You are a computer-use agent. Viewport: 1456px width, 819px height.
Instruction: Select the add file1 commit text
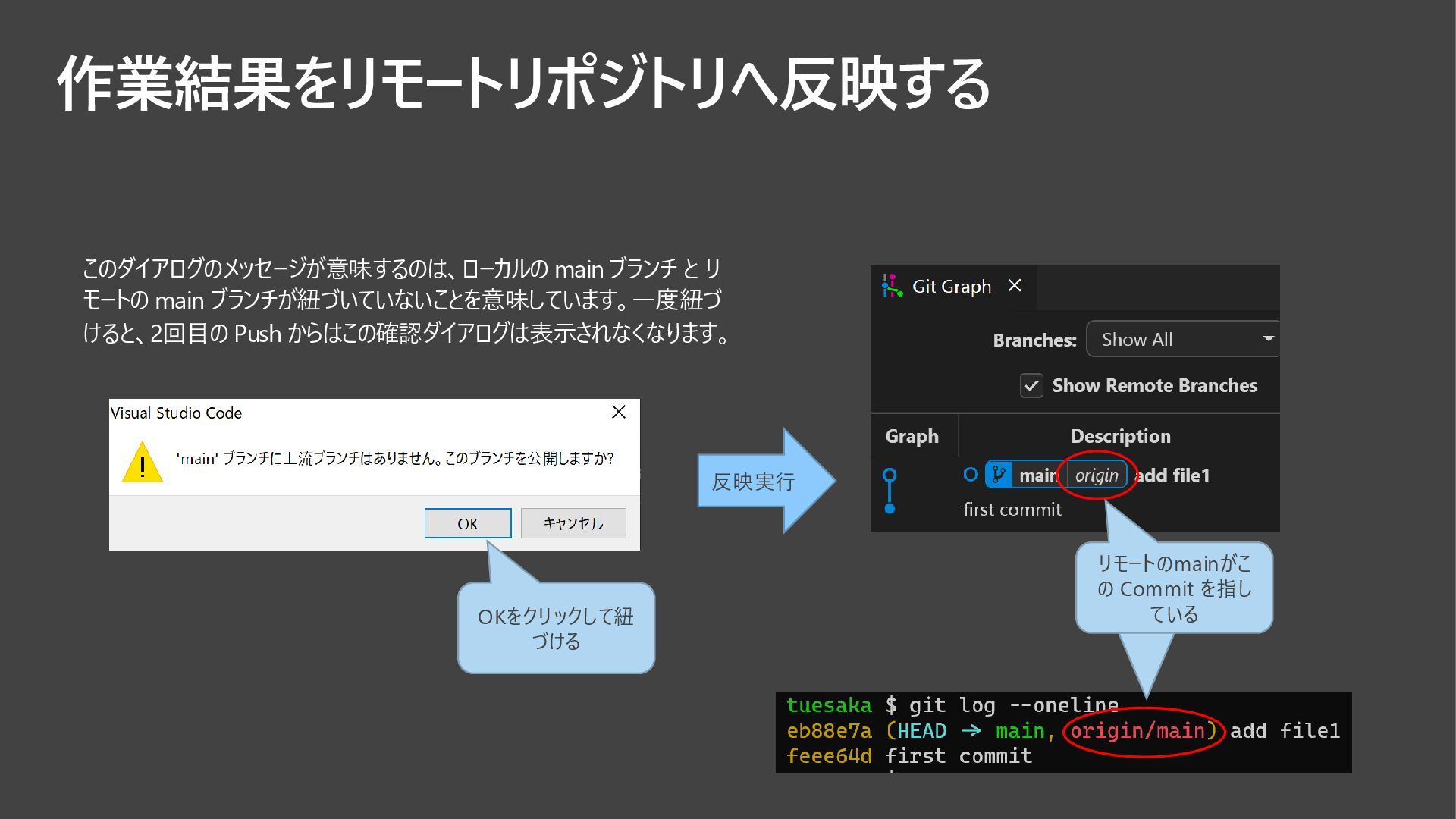pyautogui.click(x=1172, y=475)
